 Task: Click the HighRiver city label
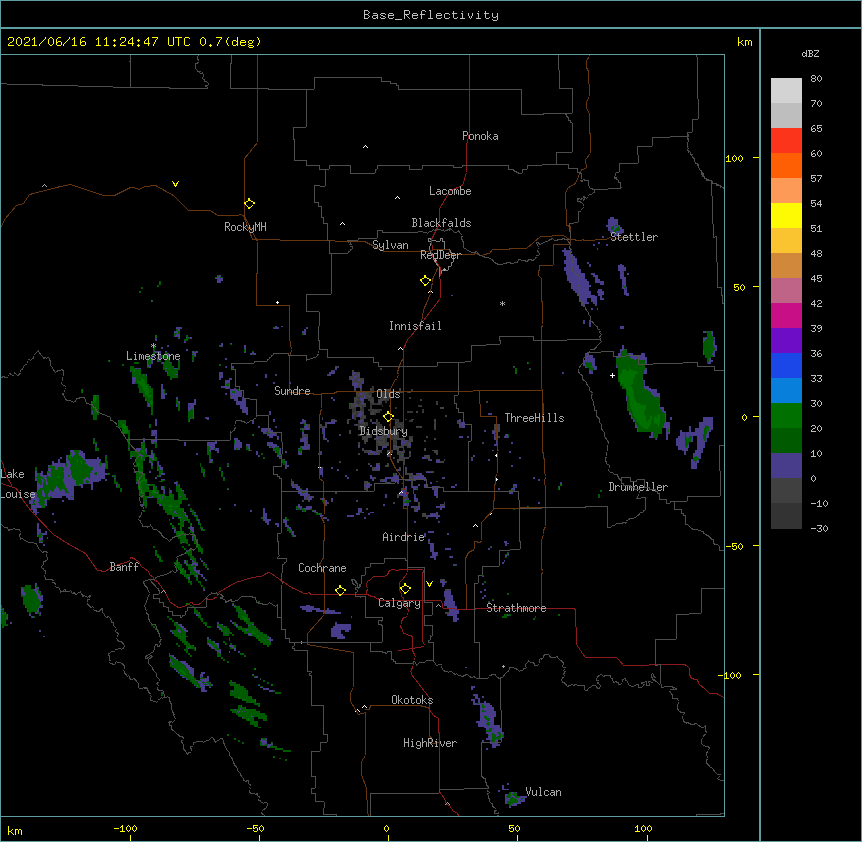(430, 743)
